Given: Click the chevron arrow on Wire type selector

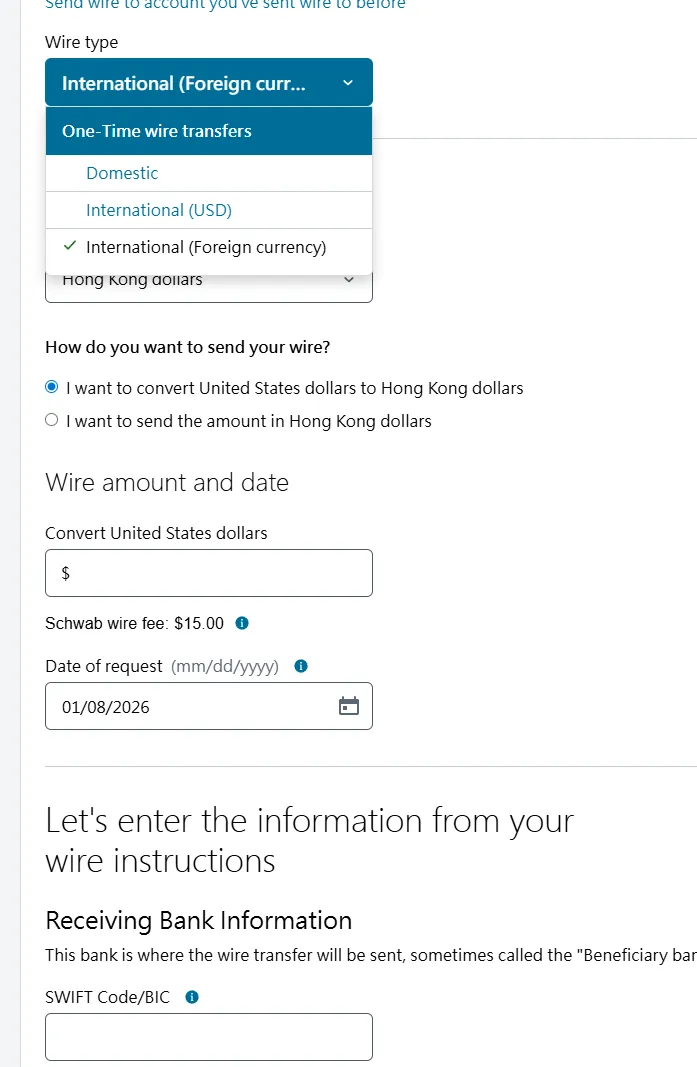Looking at the screenshot, I should 348,83.
